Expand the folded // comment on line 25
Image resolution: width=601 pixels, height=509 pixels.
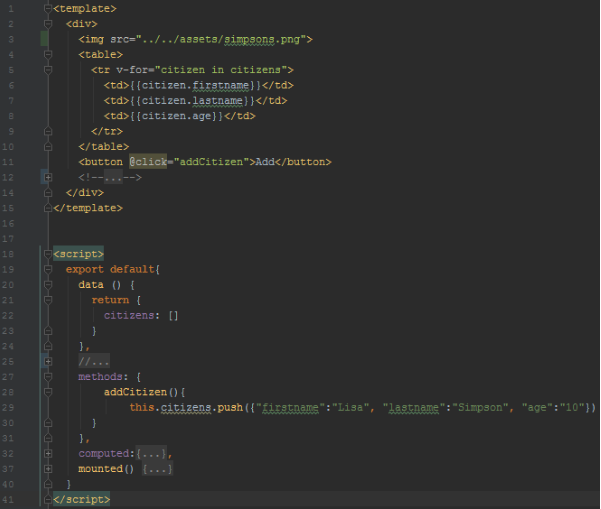click(x=47, y=361)
